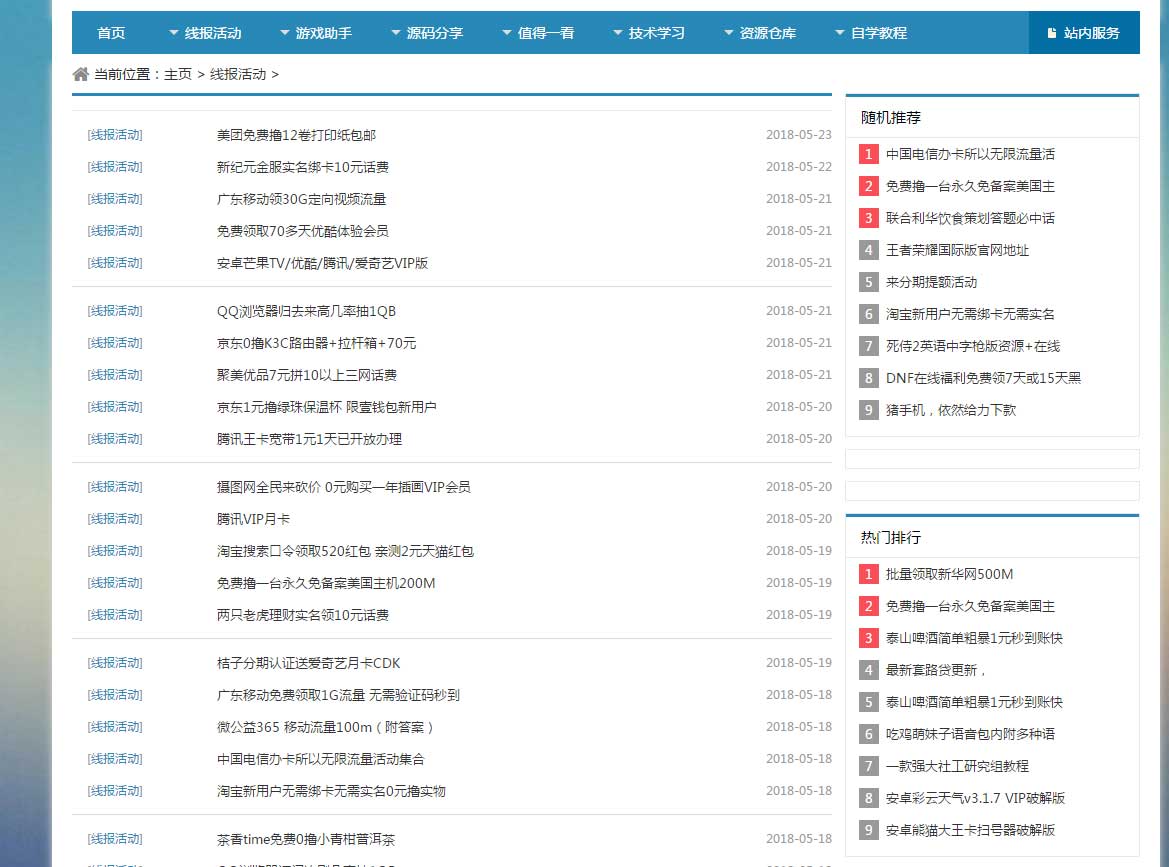Click gray badge 9 beside 猪手机，依然给力下款
The image size is (1169, 867).
(x=868, y=410)
